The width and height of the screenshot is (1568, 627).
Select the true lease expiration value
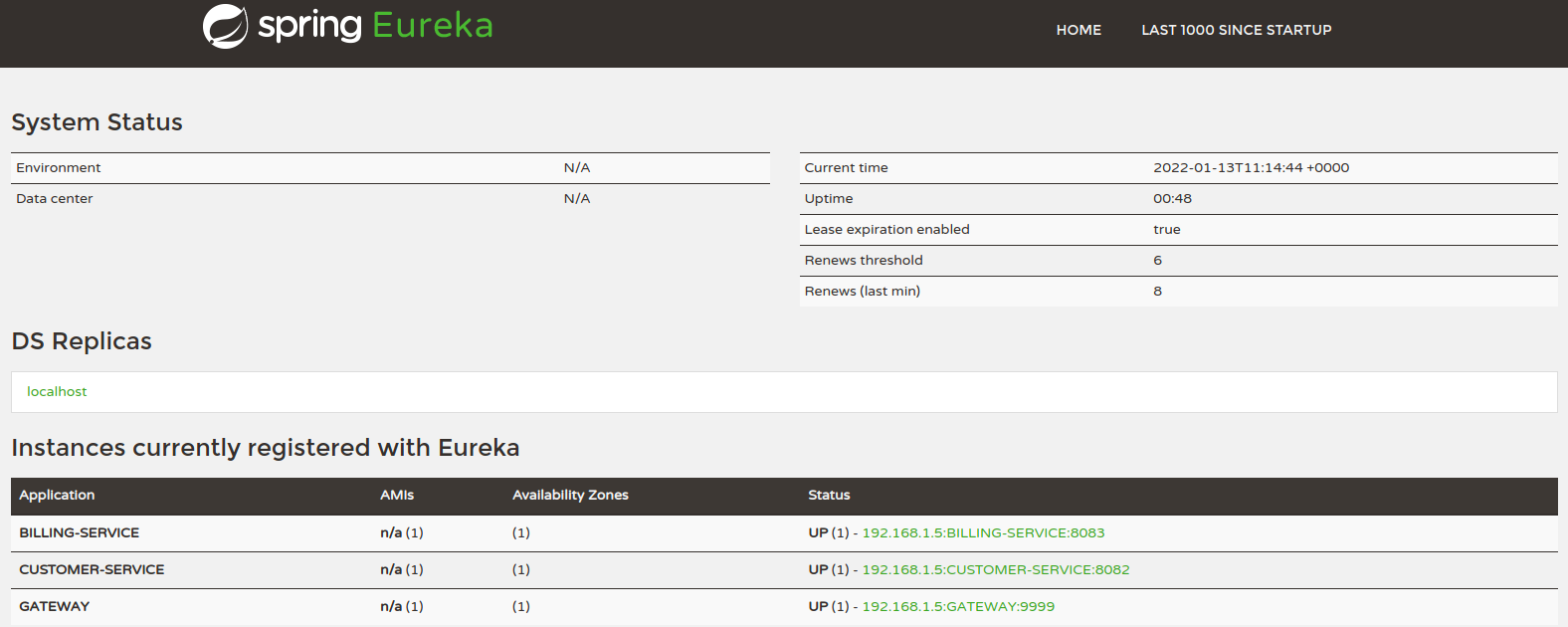(x=1167, y=230)
